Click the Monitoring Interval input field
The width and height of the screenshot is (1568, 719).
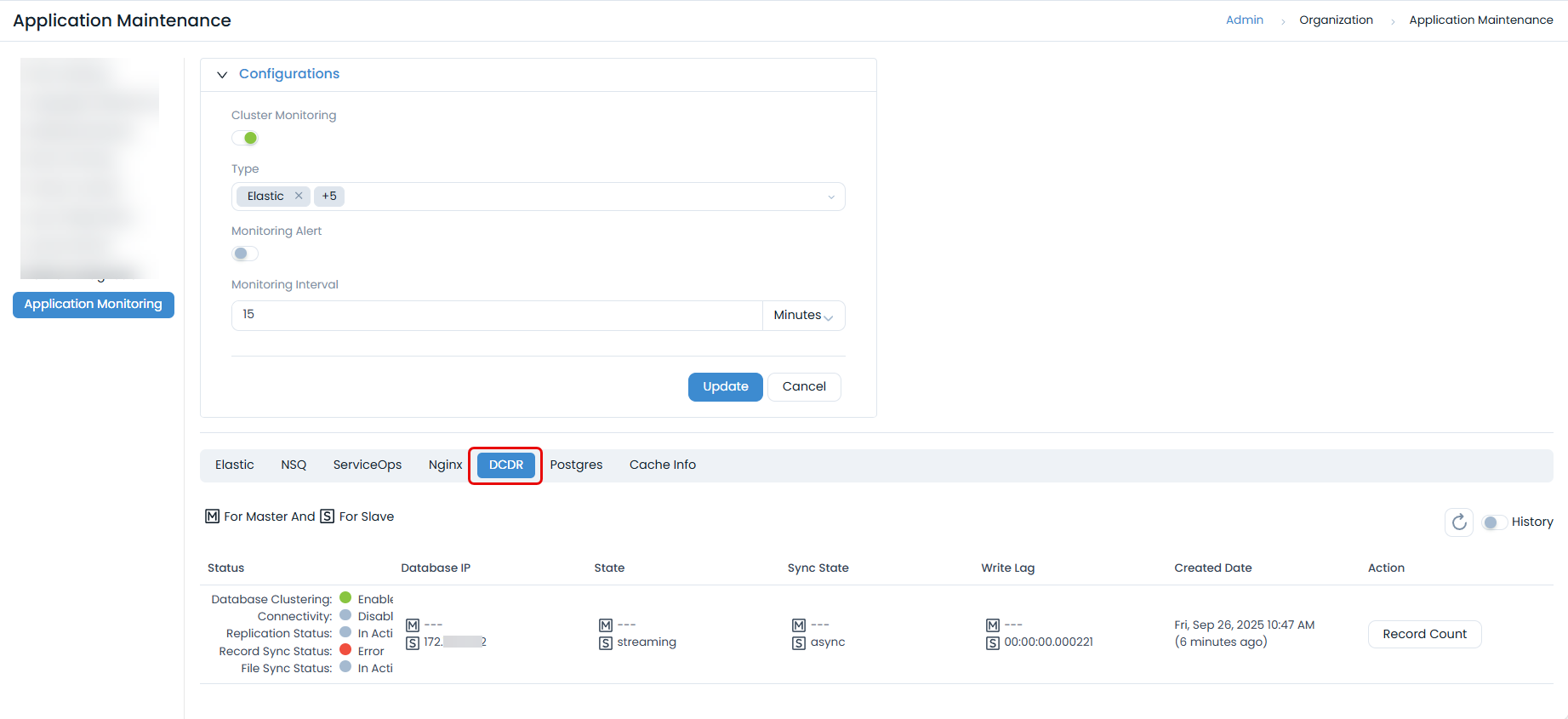point(497,315)
